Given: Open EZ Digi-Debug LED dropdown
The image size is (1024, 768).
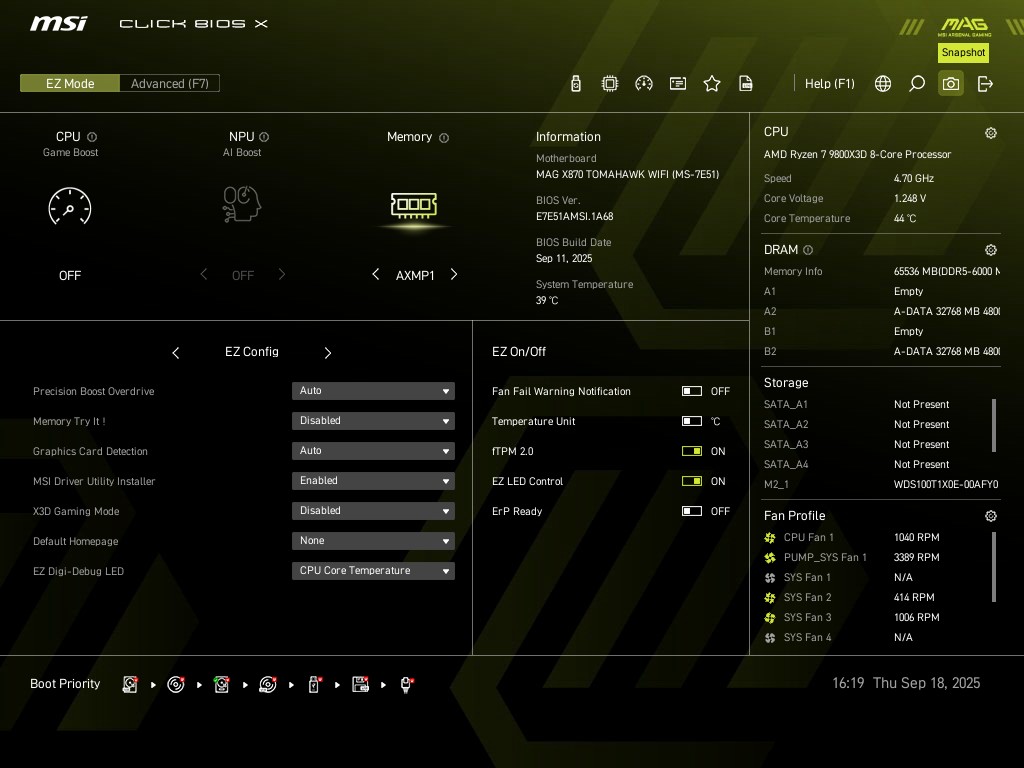Looking at the screenshot, I should coord(373,571).
